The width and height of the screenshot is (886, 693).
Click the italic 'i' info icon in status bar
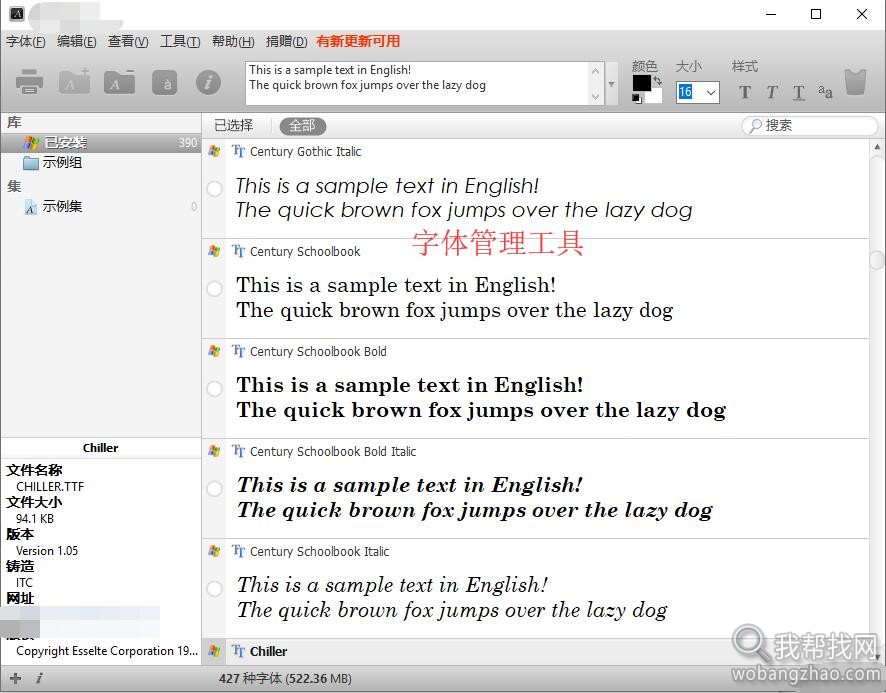coord(39,678)
